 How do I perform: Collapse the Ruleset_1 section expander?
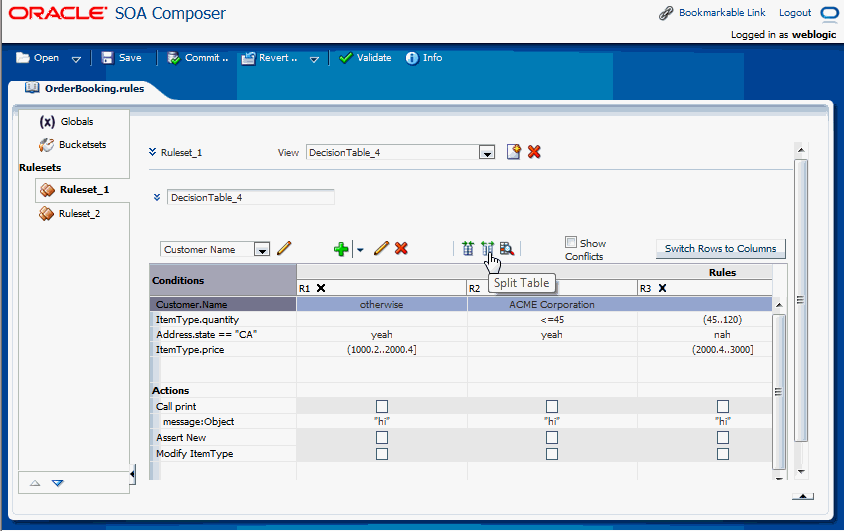coord(153,153)
